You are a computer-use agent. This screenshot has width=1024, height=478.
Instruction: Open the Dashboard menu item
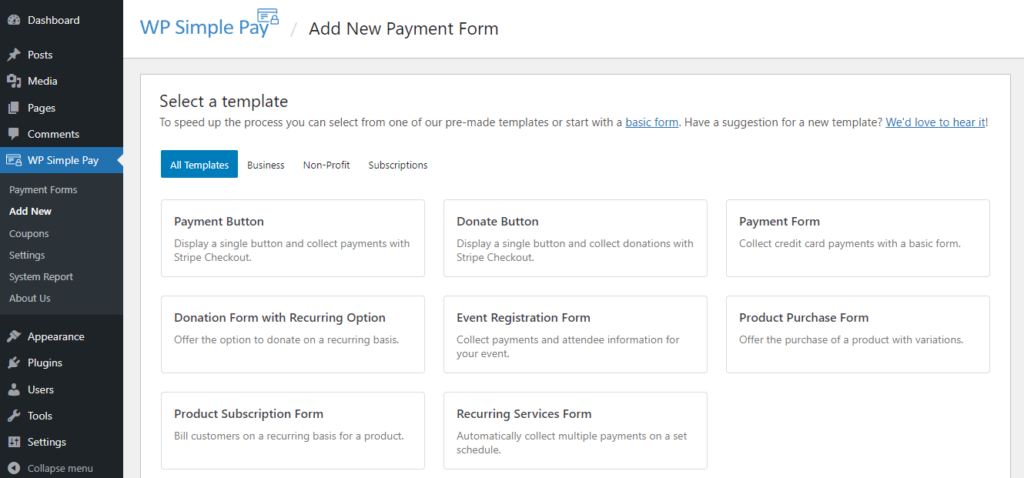tap(61, 20)
